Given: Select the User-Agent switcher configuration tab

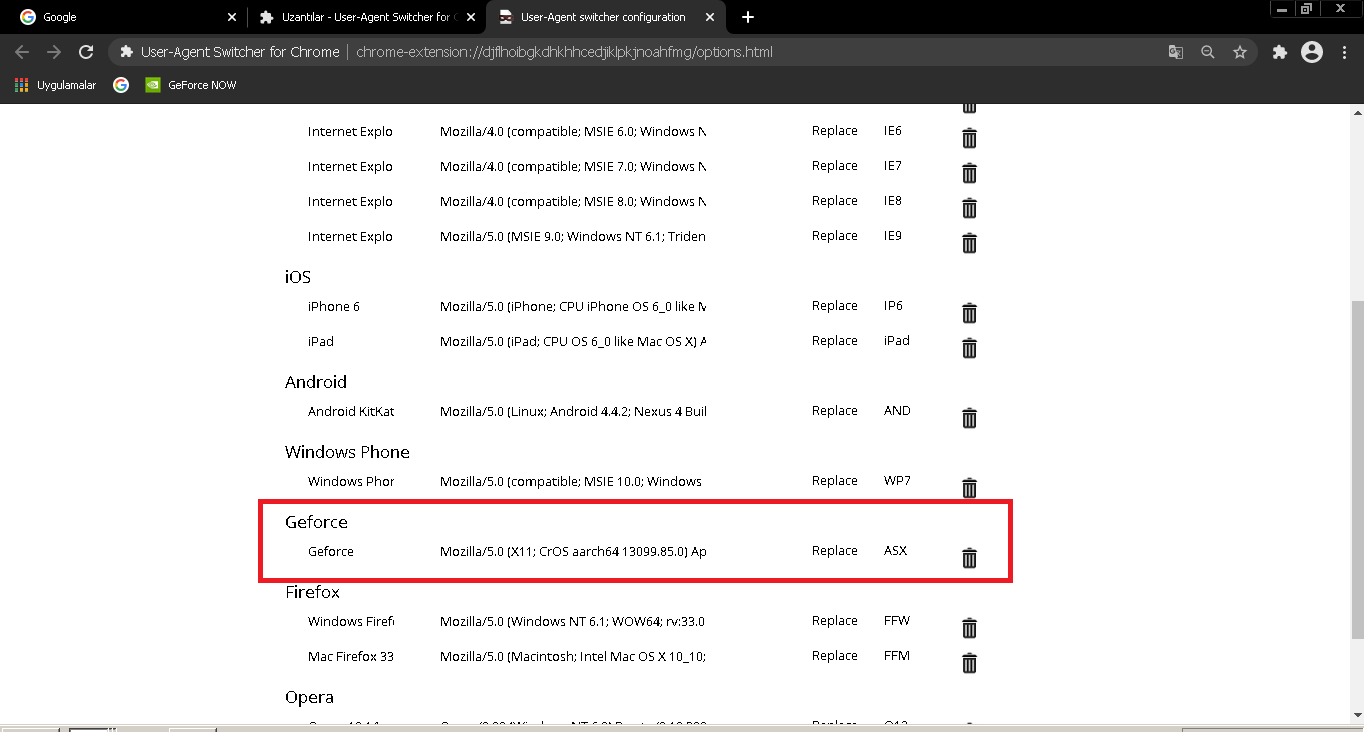Looking at the screenshot, I should tap(605, 17).
